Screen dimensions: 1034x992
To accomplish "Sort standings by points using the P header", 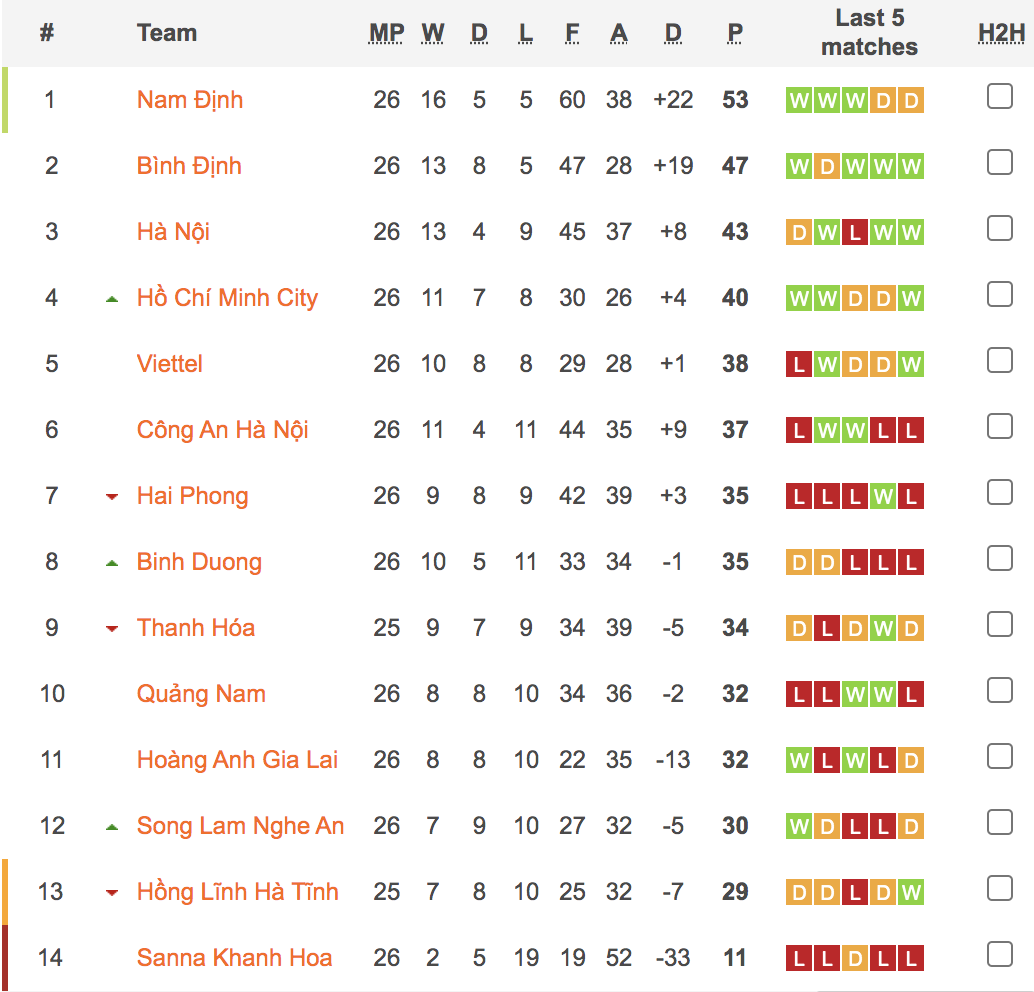I will [x=735, y=33].
